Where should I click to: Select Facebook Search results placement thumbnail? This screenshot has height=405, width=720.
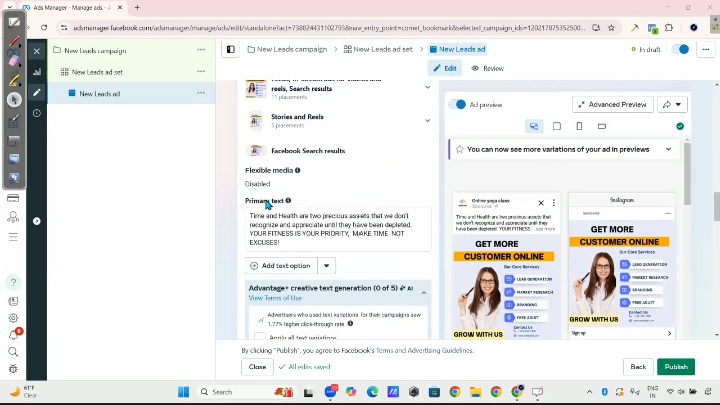pyautogui.click(x=256, y=150)
